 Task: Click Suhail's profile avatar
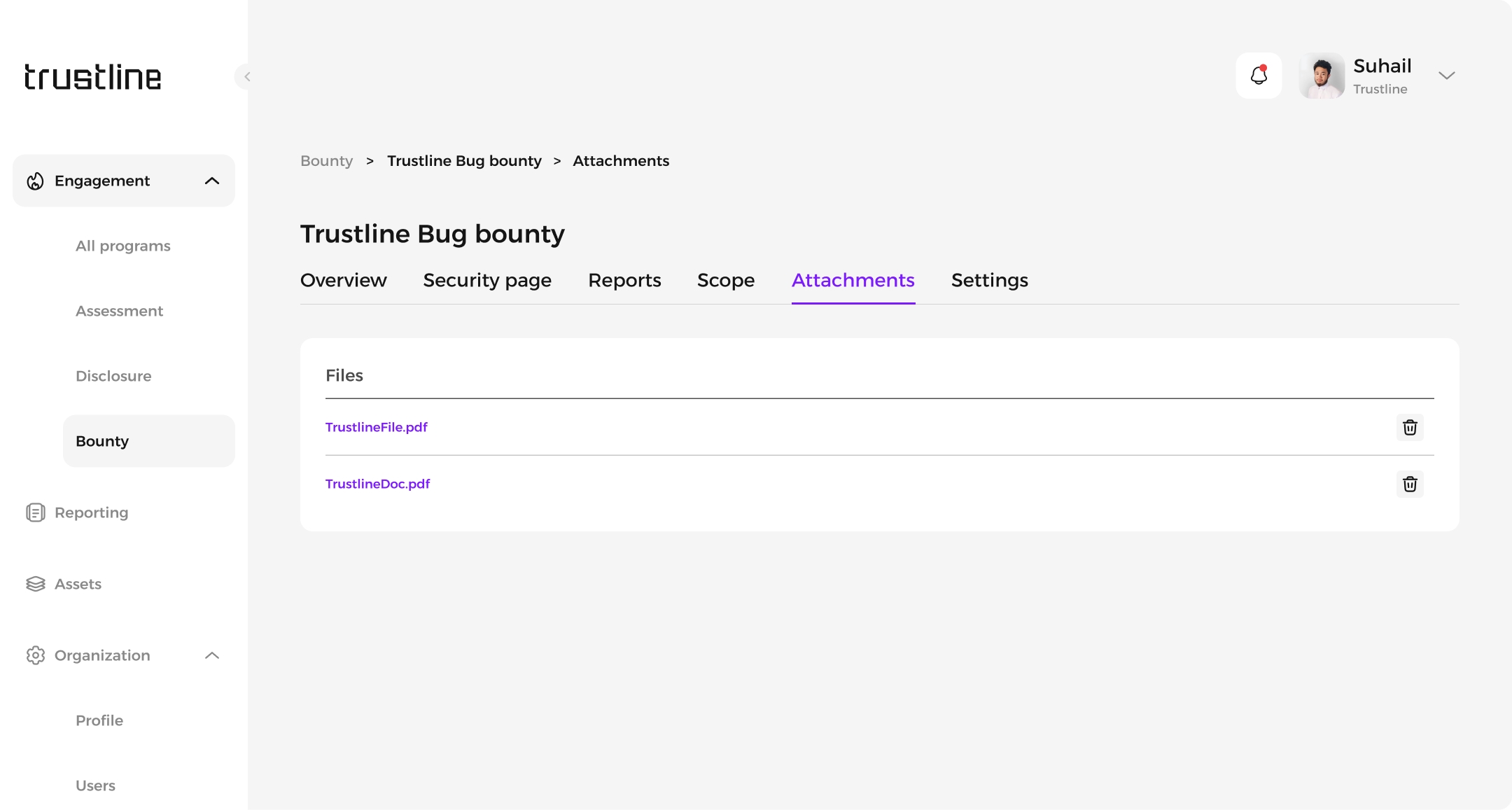[x=1322, y=76]
